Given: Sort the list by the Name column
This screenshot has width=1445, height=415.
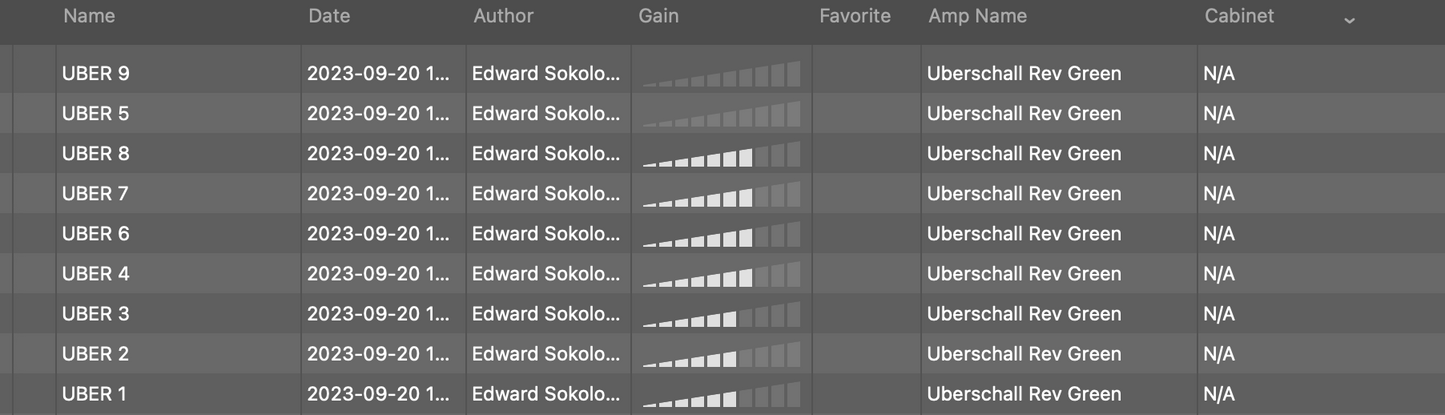Looking at the screenshot, I should click(88, 16).
